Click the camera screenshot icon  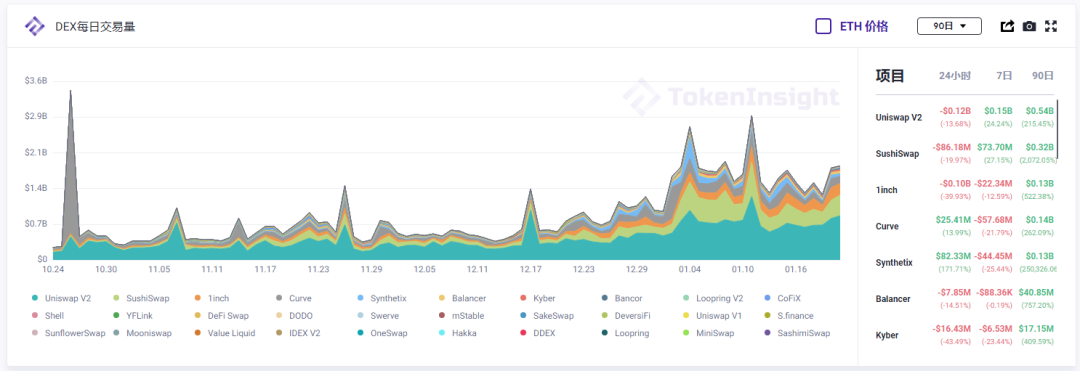pyautogui.click(x=1029, y=26)
